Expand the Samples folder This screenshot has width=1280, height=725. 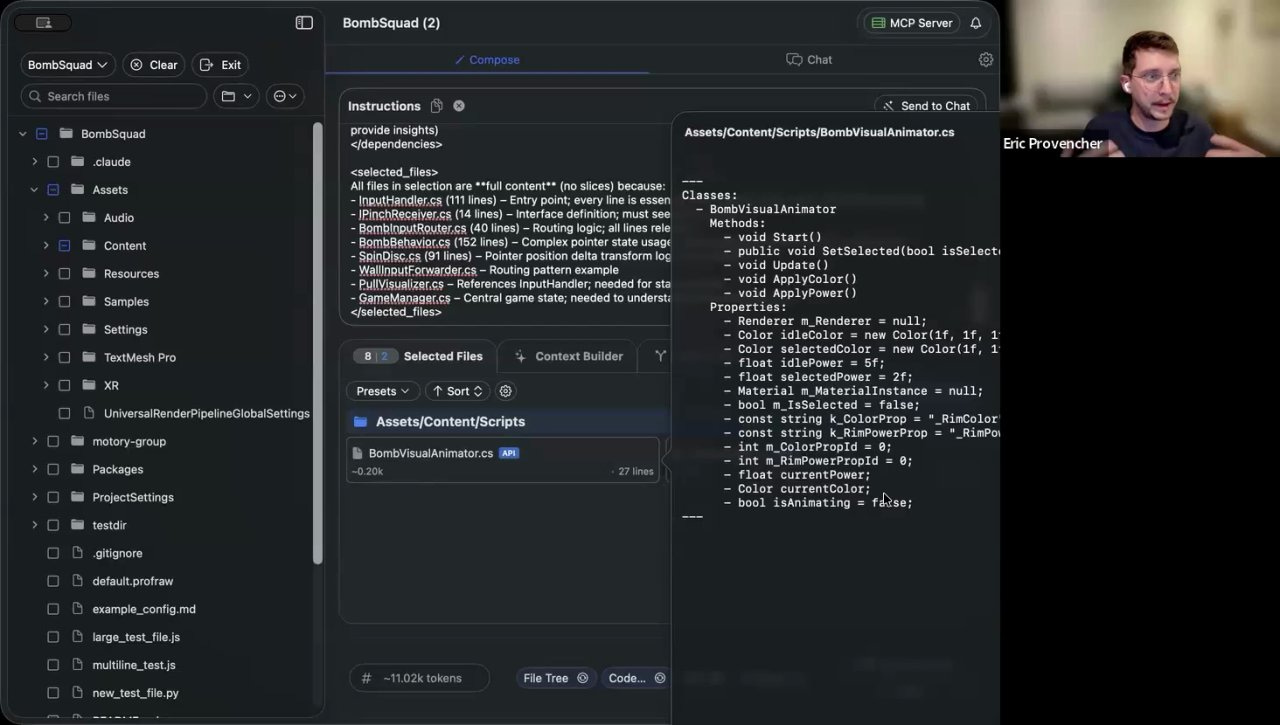45,302
